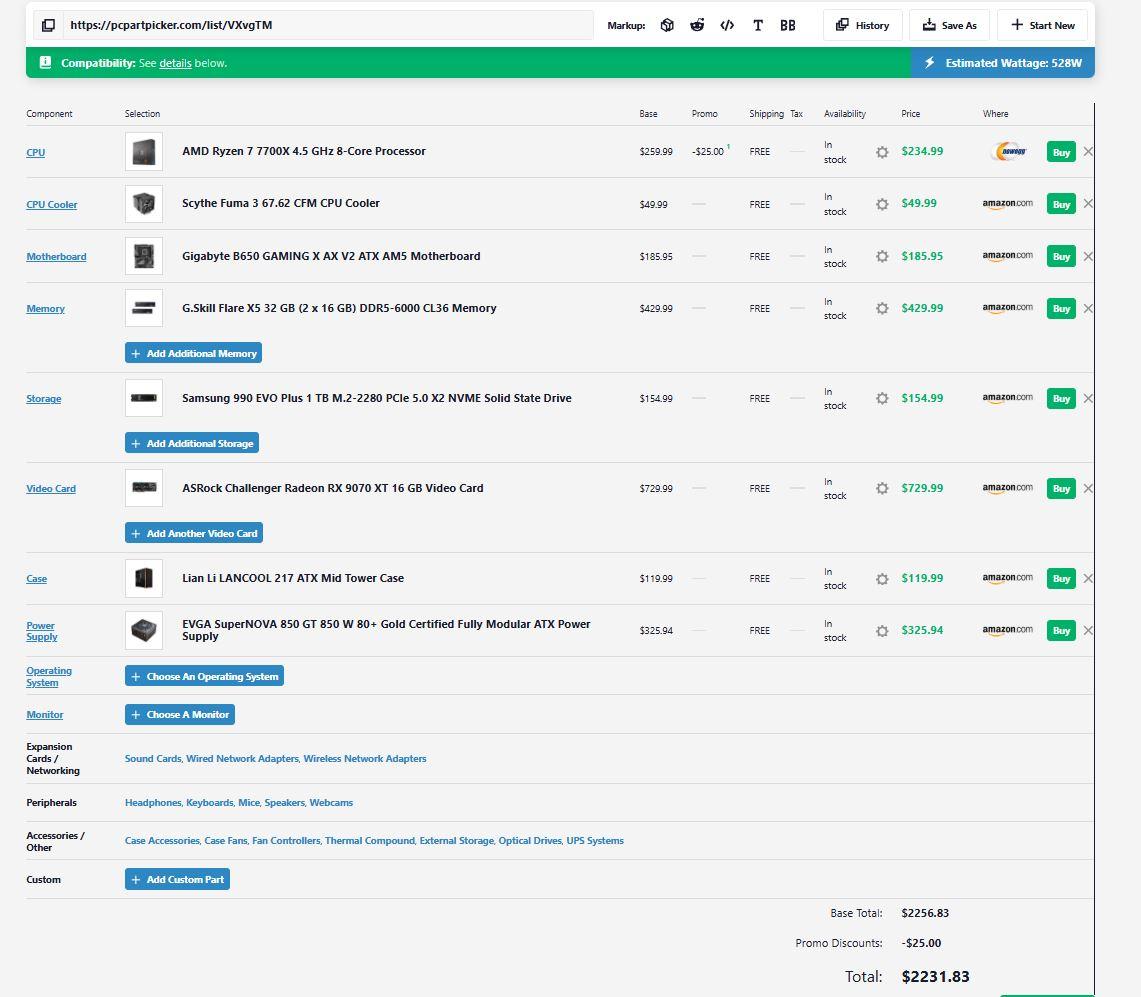Open the compatibility details link
Screen dimensions: 1141x997
pos(175,63)
